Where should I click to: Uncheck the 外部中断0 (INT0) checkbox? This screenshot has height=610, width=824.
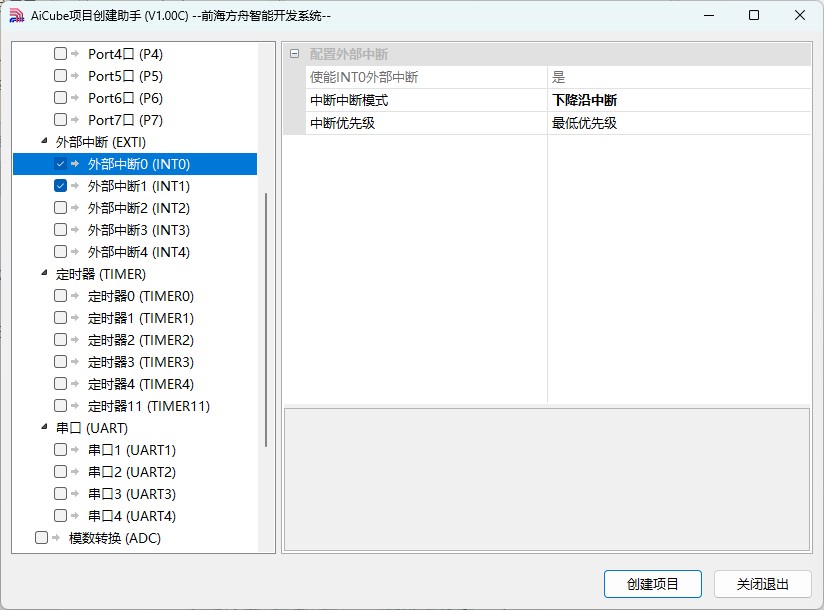coord(60,164)
